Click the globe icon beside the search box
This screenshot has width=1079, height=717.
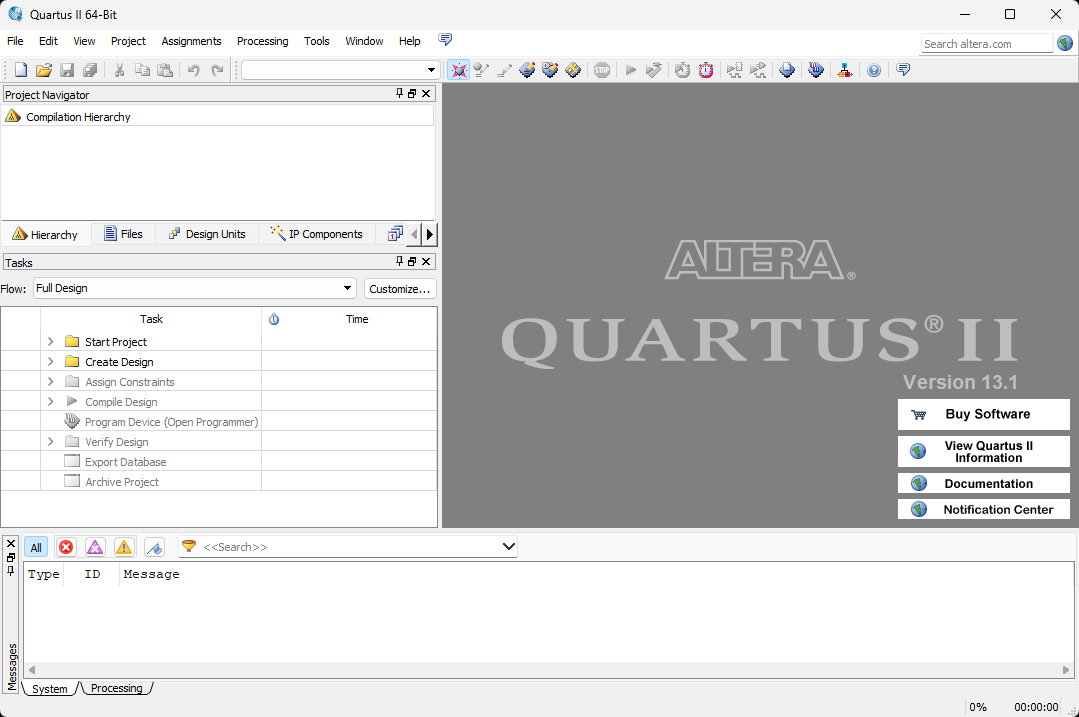(1065, 43)
